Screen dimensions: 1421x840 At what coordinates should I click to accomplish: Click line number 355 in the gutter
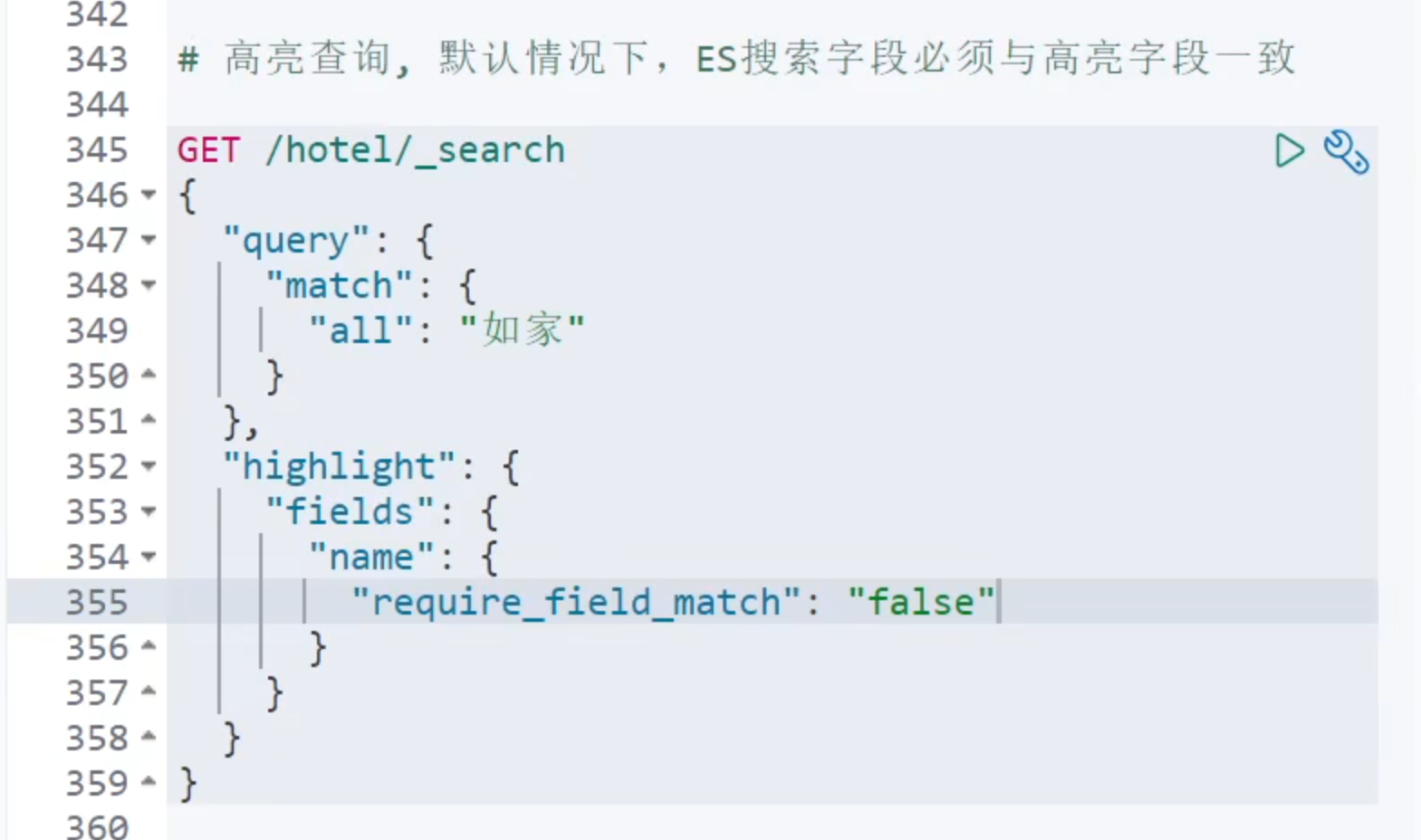97,602
